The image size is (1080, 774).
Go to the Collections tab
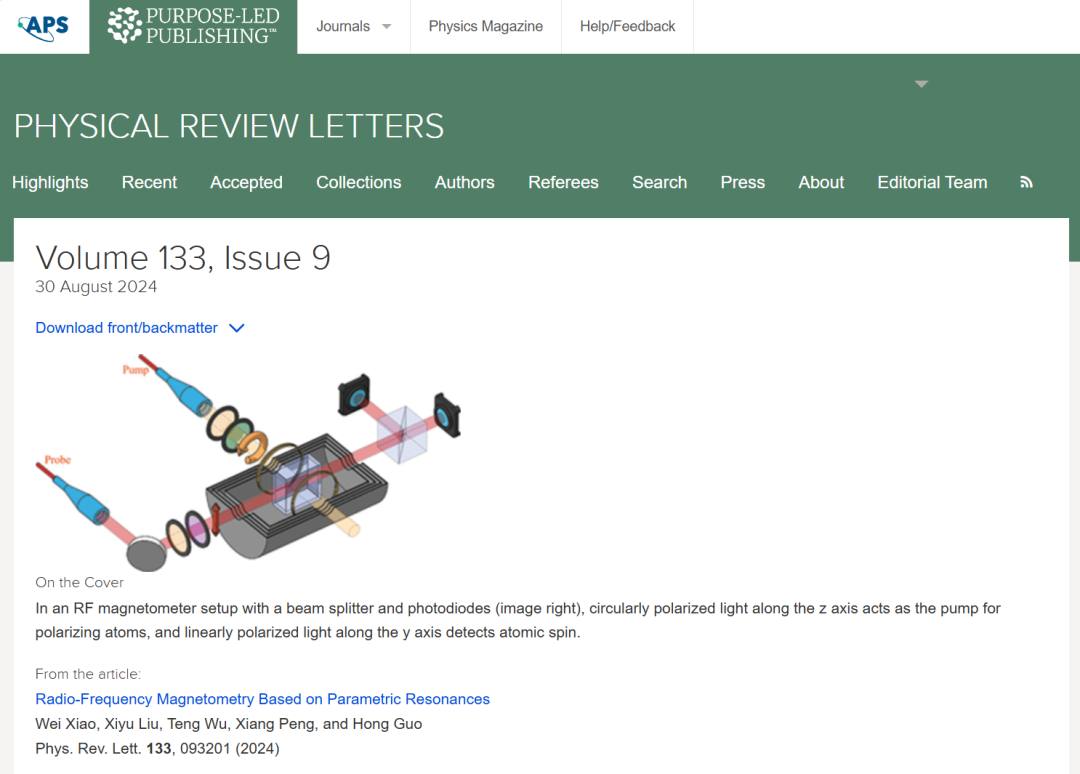pos(359,182)
